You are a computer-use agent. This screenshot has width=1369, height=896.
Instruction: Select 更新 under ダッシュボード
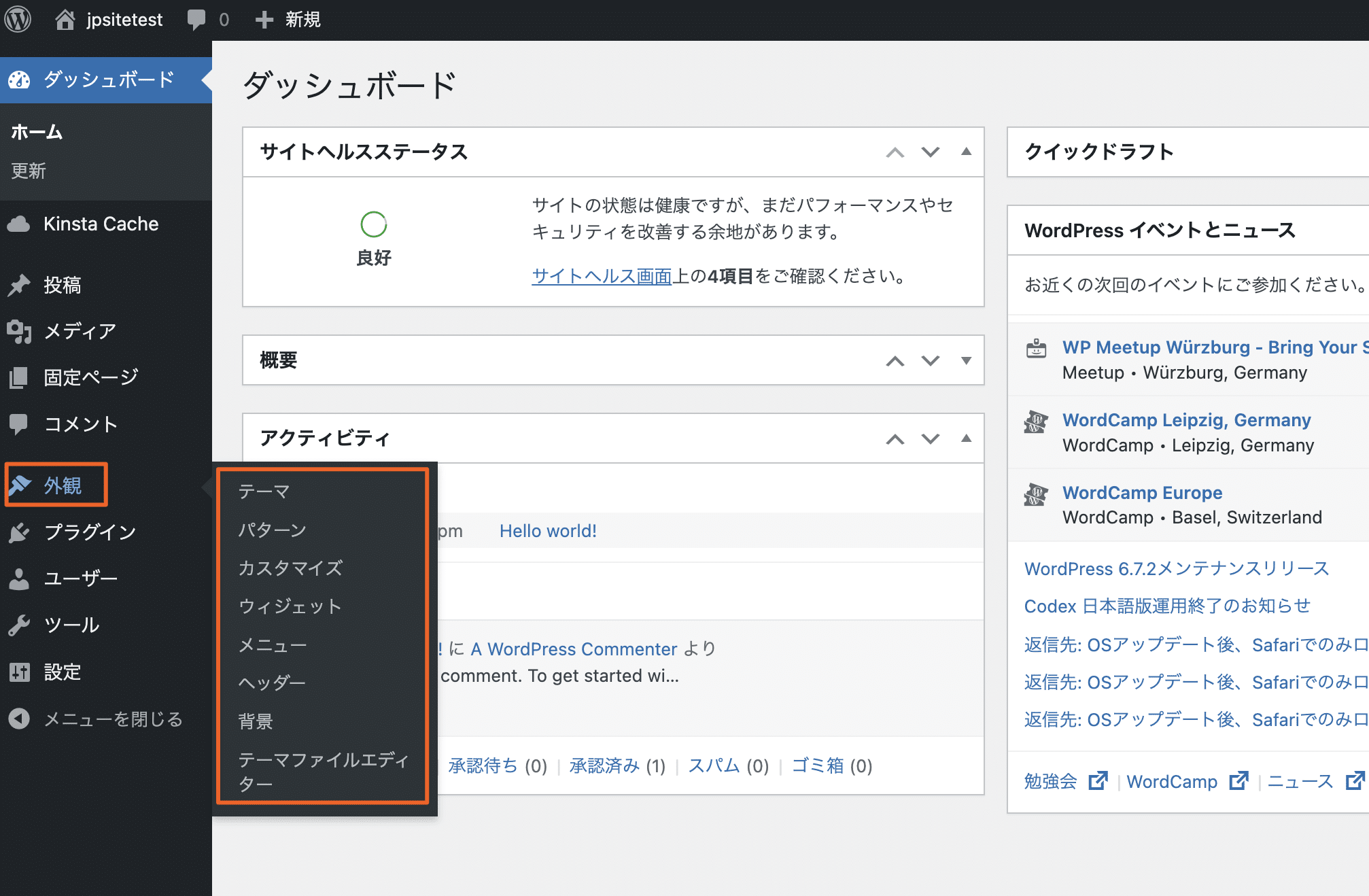click(x=28, y=171)
